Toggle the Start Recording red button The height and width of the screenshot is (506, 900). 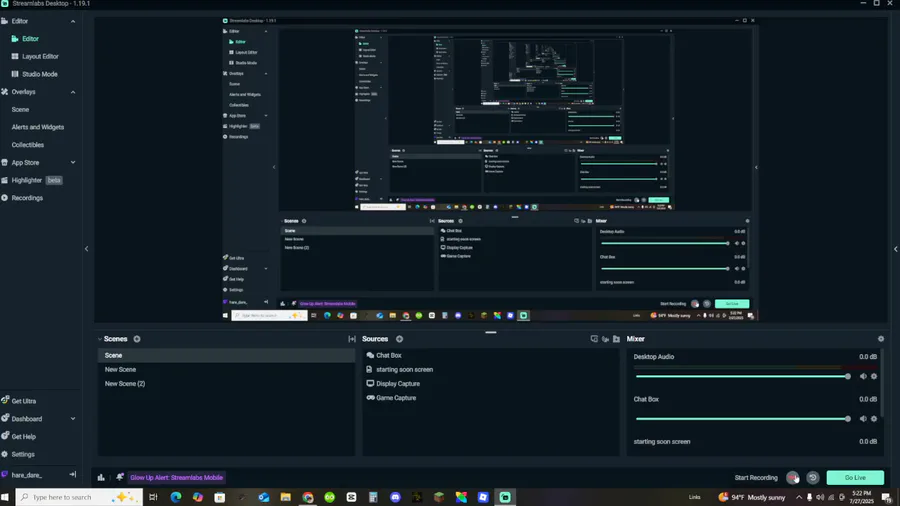793,477
